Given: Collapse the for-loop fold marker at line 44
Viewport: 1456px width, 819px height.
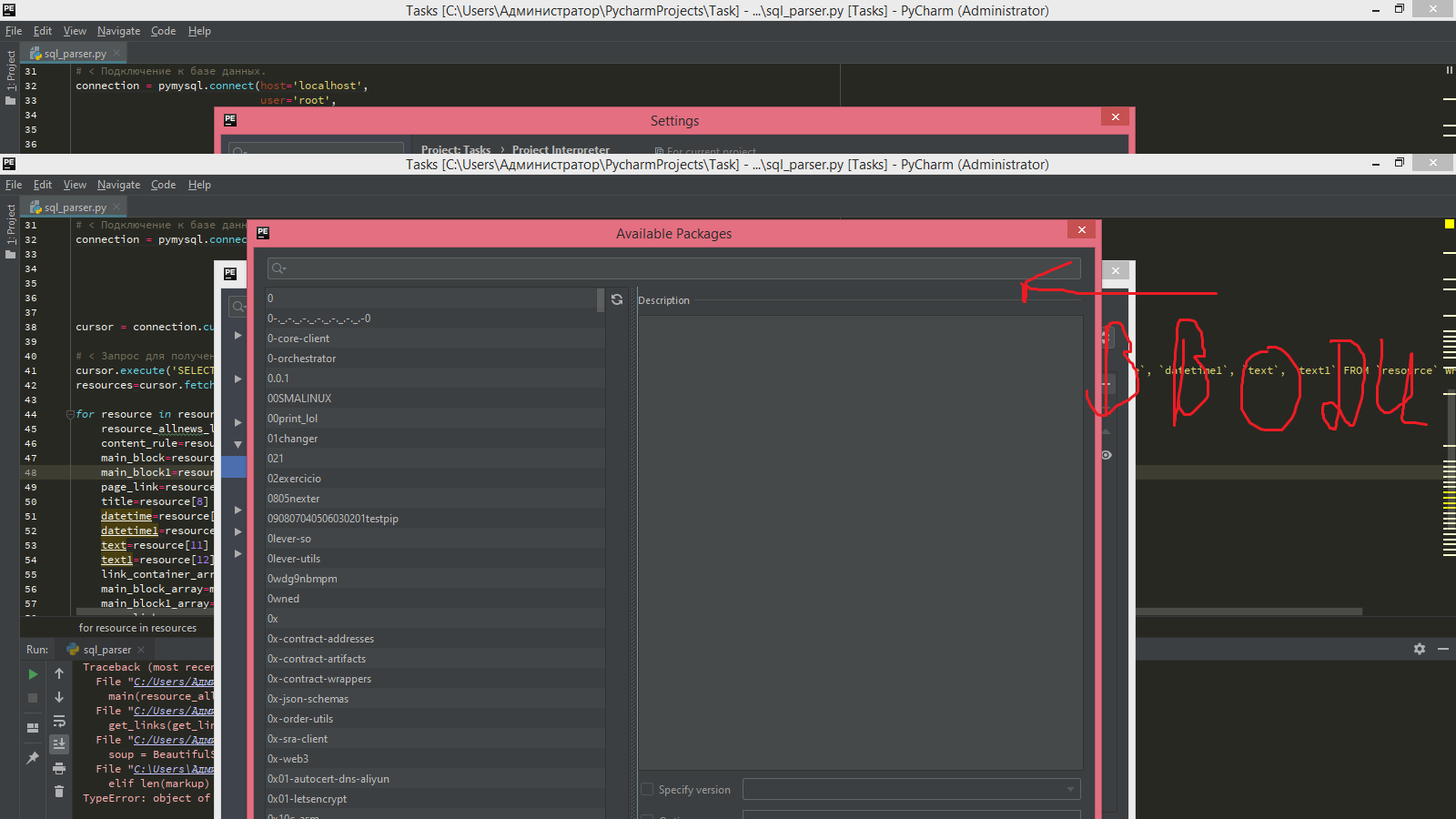Looking at the screenshot, I should click(70, 414).
